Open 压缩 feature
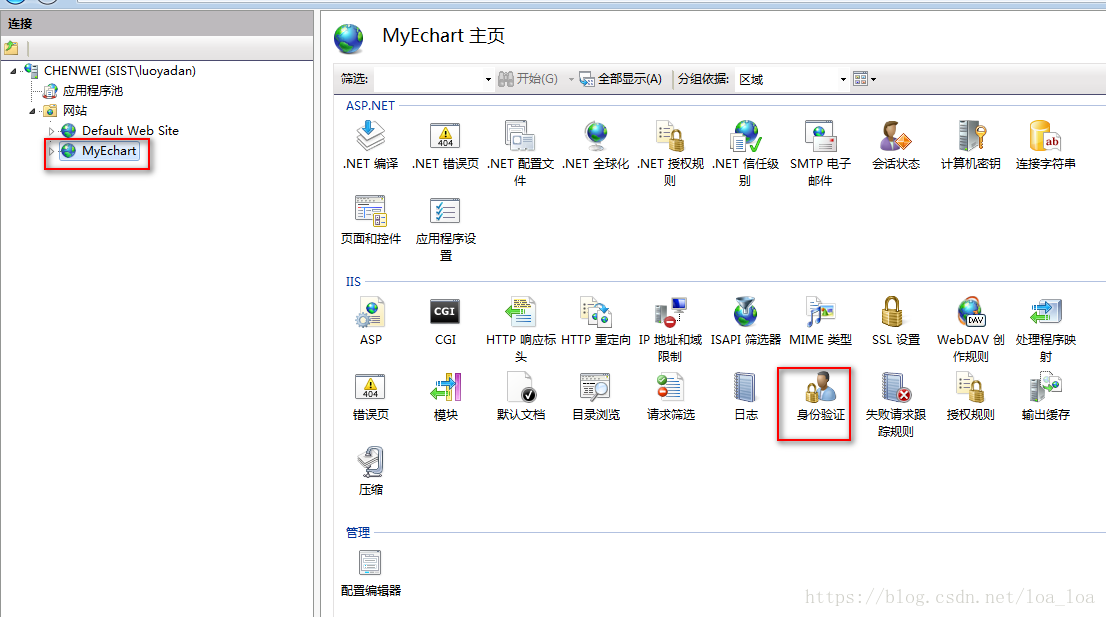The image size is (1106, 617). click(x=370, y=472)
